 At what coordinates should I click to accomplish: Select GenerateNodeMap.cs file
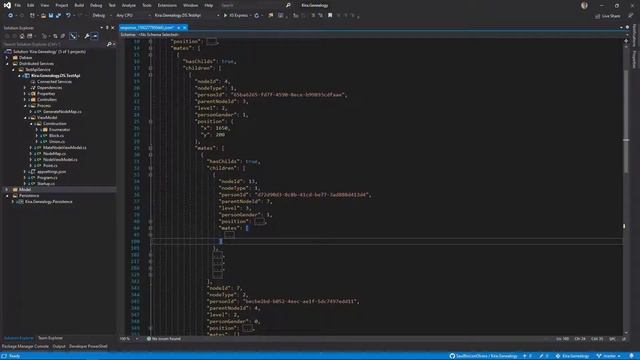point(62,111)
